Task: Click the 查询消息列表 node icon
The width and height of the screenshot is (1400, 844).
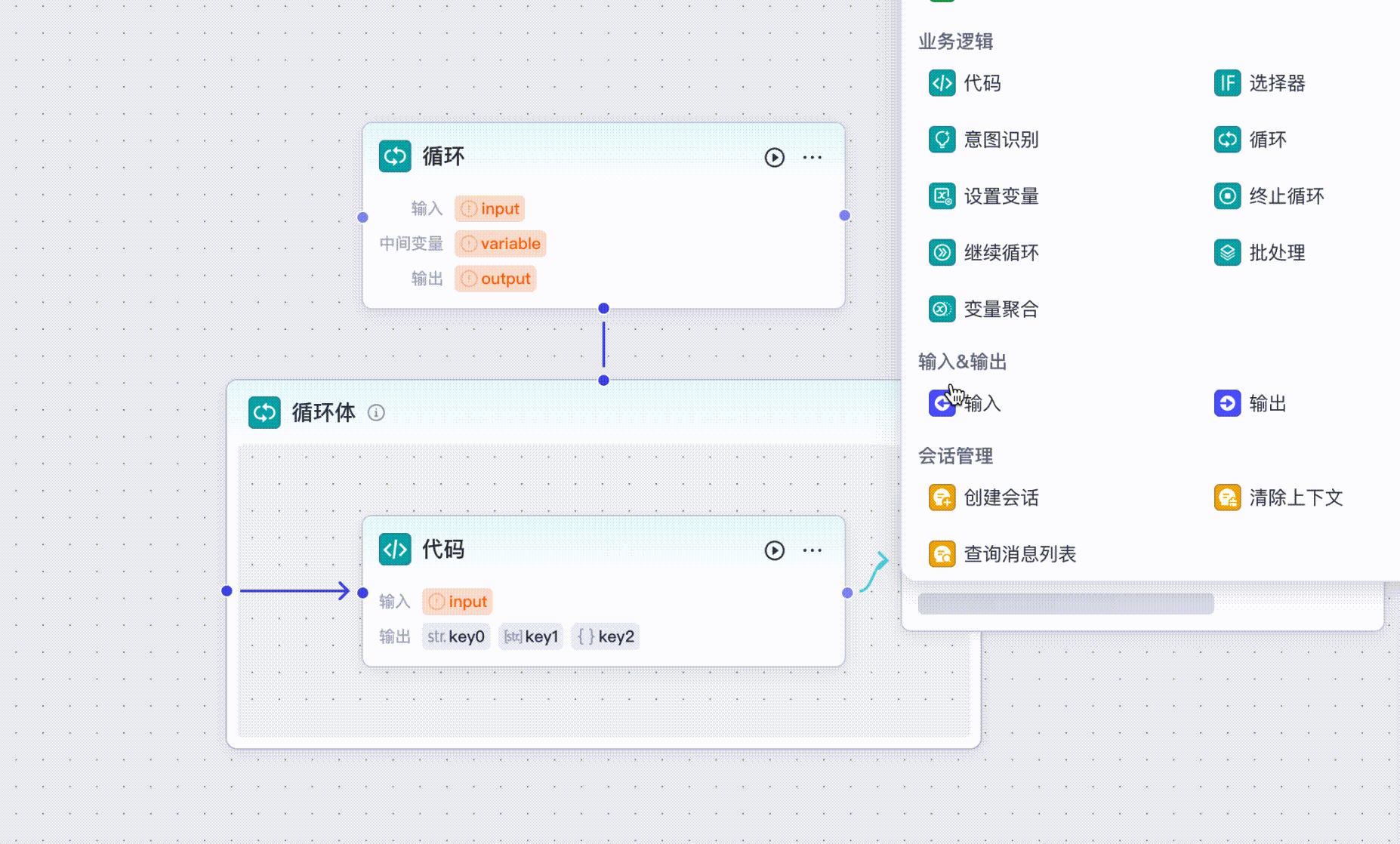Action: click(941, 553)
